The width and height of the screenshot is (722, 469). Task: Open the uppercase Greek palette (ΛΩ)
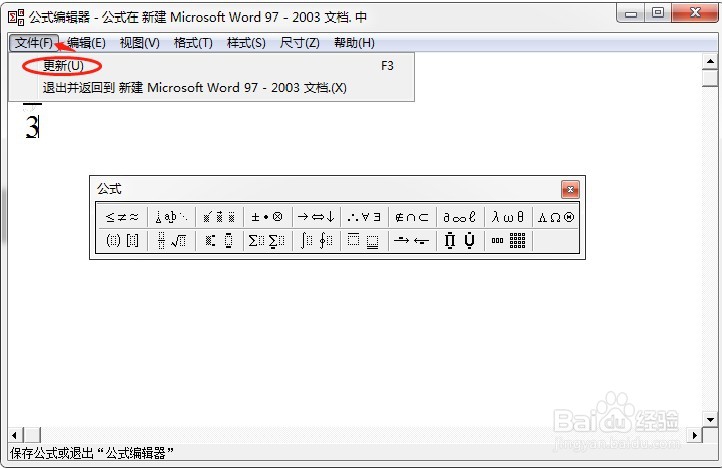[x=556, y=217]
